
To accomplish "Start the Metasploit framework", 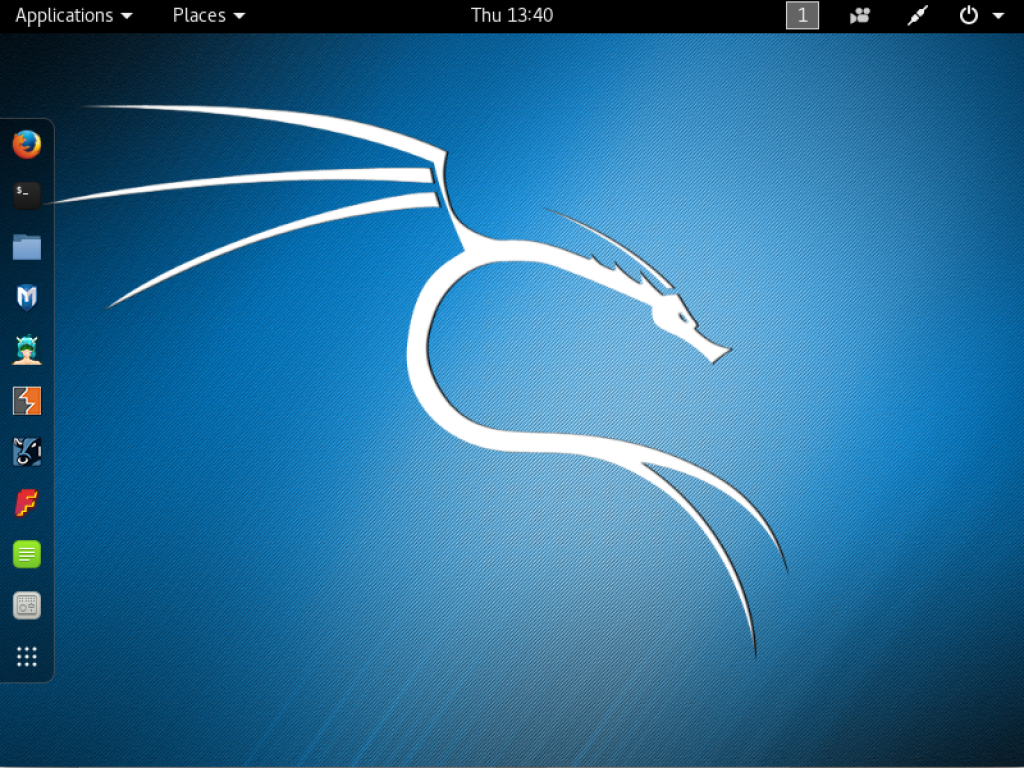I will click(x=26, y=297).
